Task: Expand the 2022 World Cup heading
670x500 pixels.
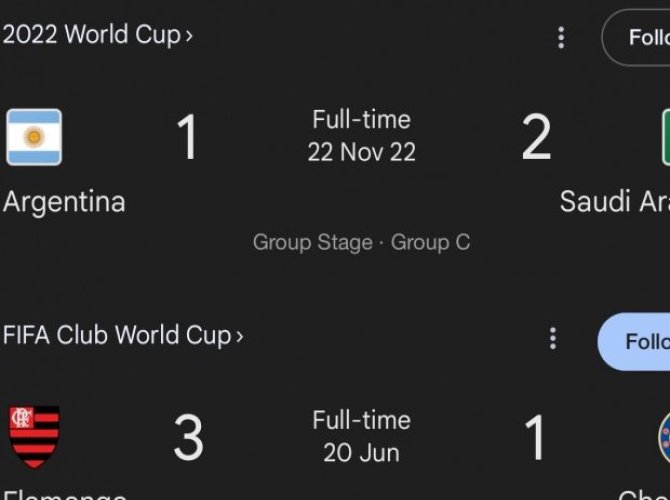Action: point(98,34)
